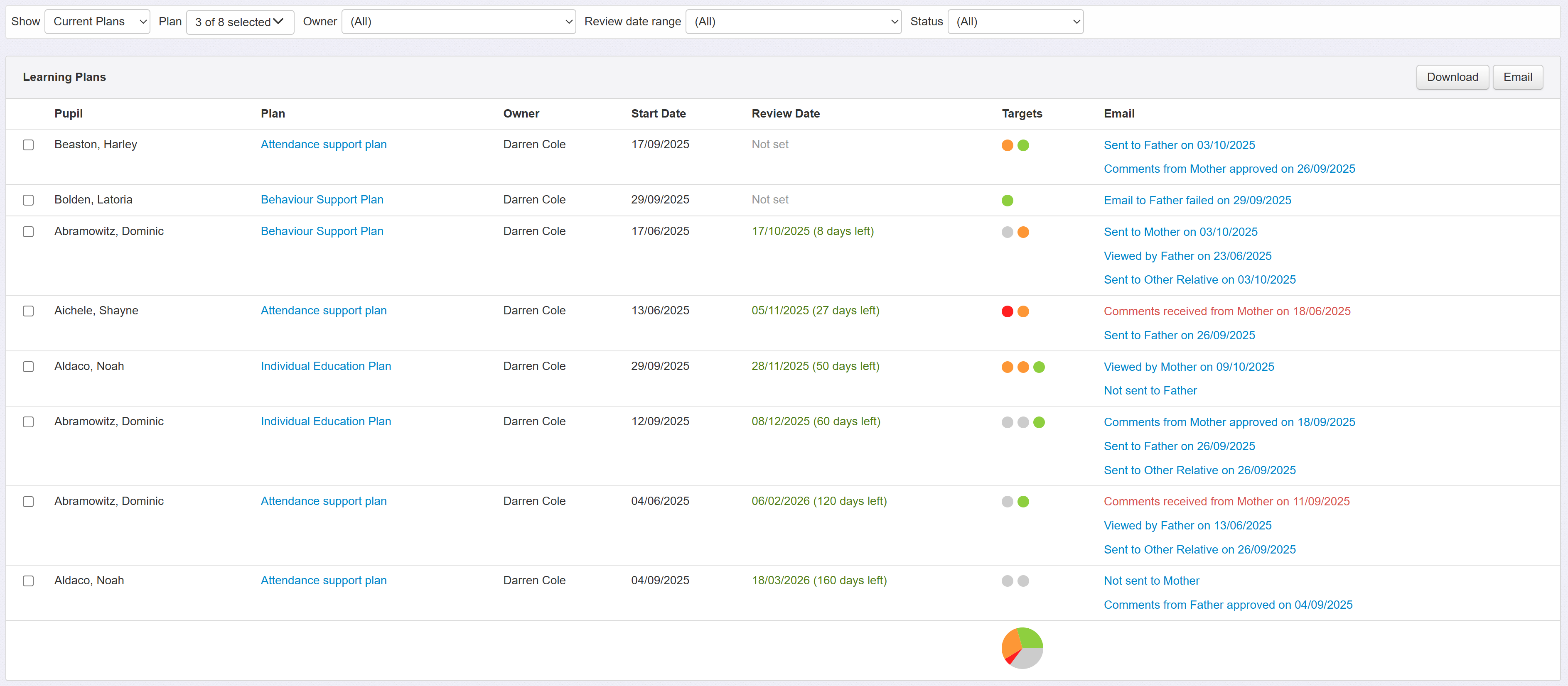
Task: Click the green target dot for Bolden, Latoria
Action: (1007, 201)
